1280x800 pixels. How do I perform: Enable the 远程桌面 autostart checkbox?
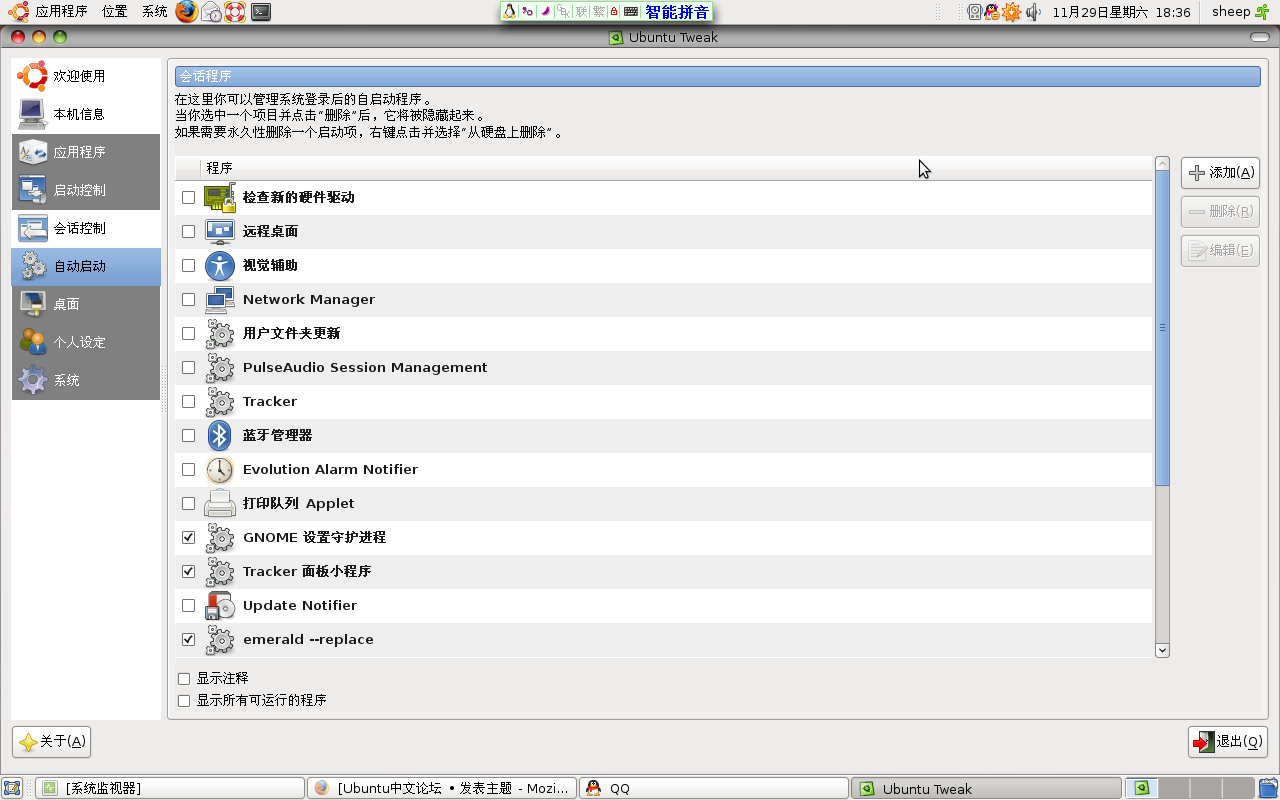pos(188,231)
